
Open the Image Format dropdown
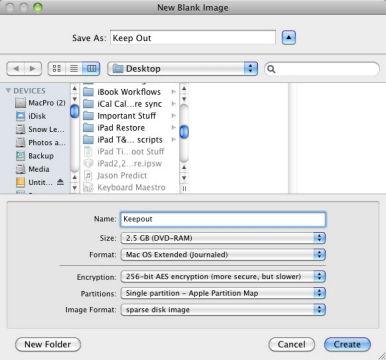pyautogui.click(x=223, y=310)
